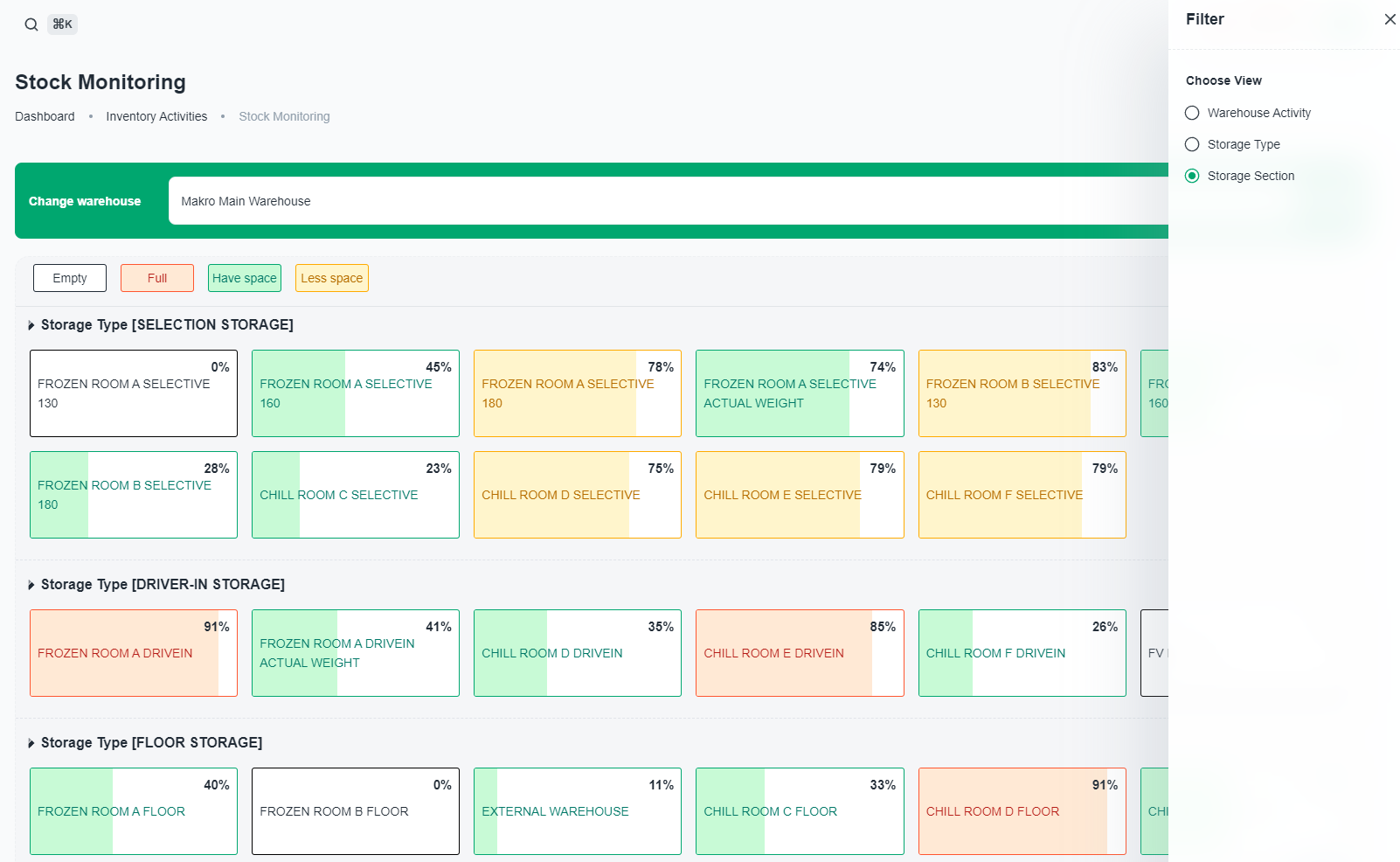Collapse the DRIVER-IN STORAGE section arrow
This screenshot has height=862, width=1400.
click(x=31, y=585)
